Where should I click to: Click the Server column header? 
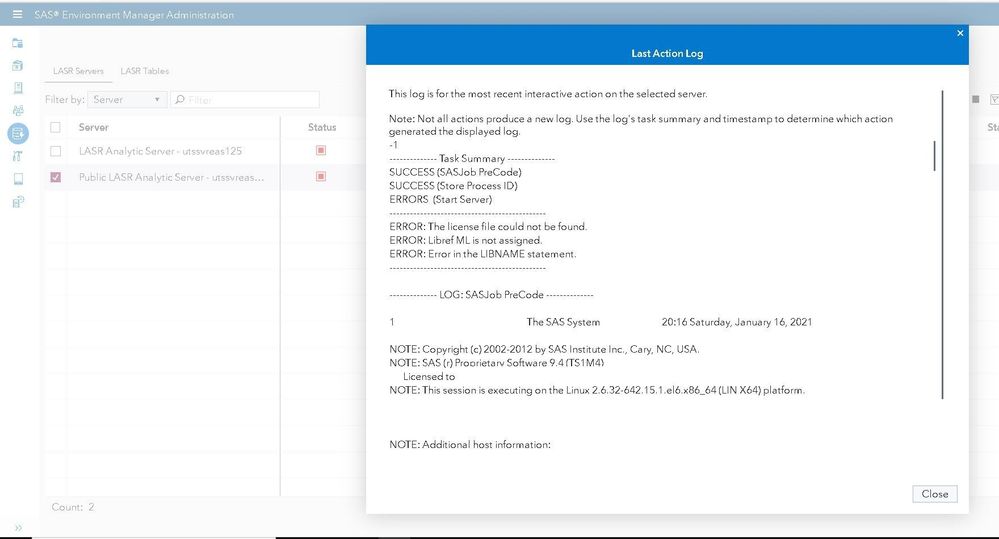(x=94, y=127)
